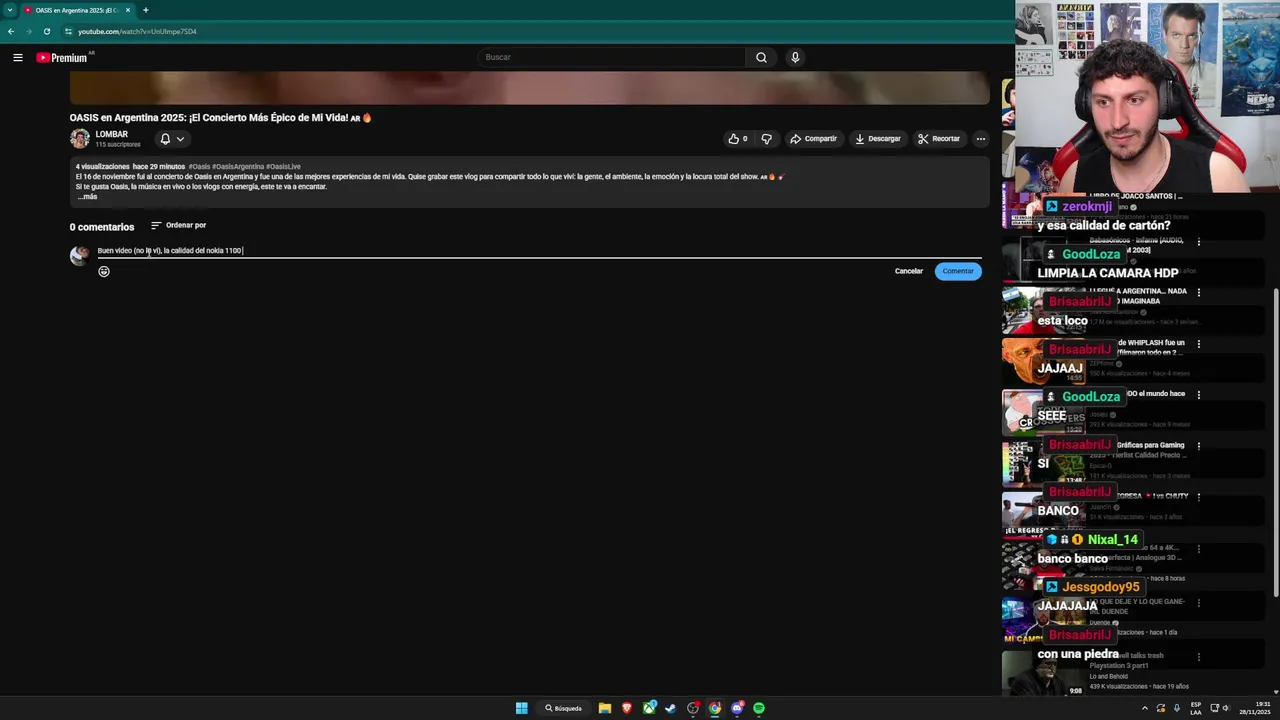1280x720 pixels.
Task: Select the OASIS en Argentina browser tab
Action: click(77, 10)
